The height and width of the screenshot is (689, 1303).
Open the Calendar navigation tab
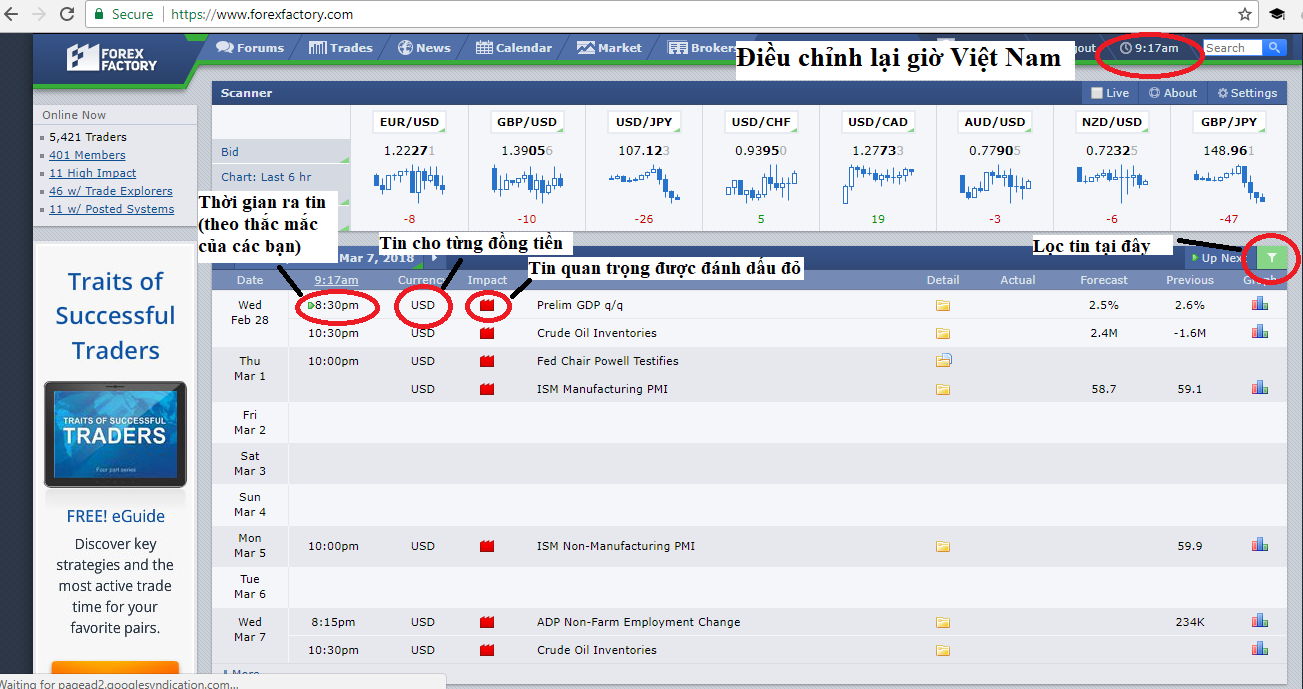pos(514,48)
